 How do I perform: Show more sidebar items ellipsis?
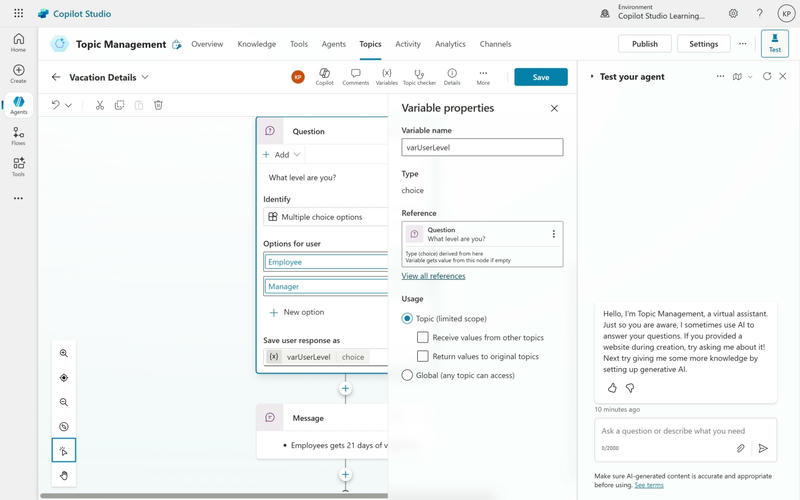pos(18,198)
